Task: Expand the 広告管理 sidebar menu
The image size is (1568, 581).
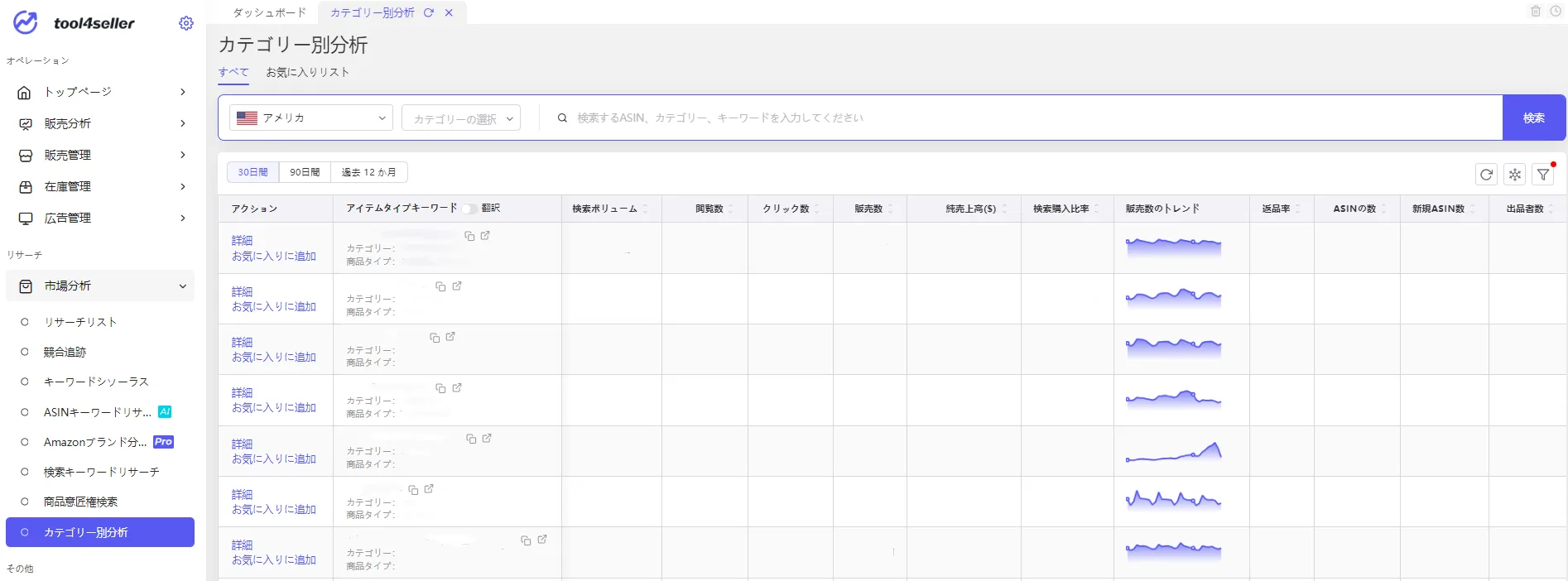Action: pos(183,218)
